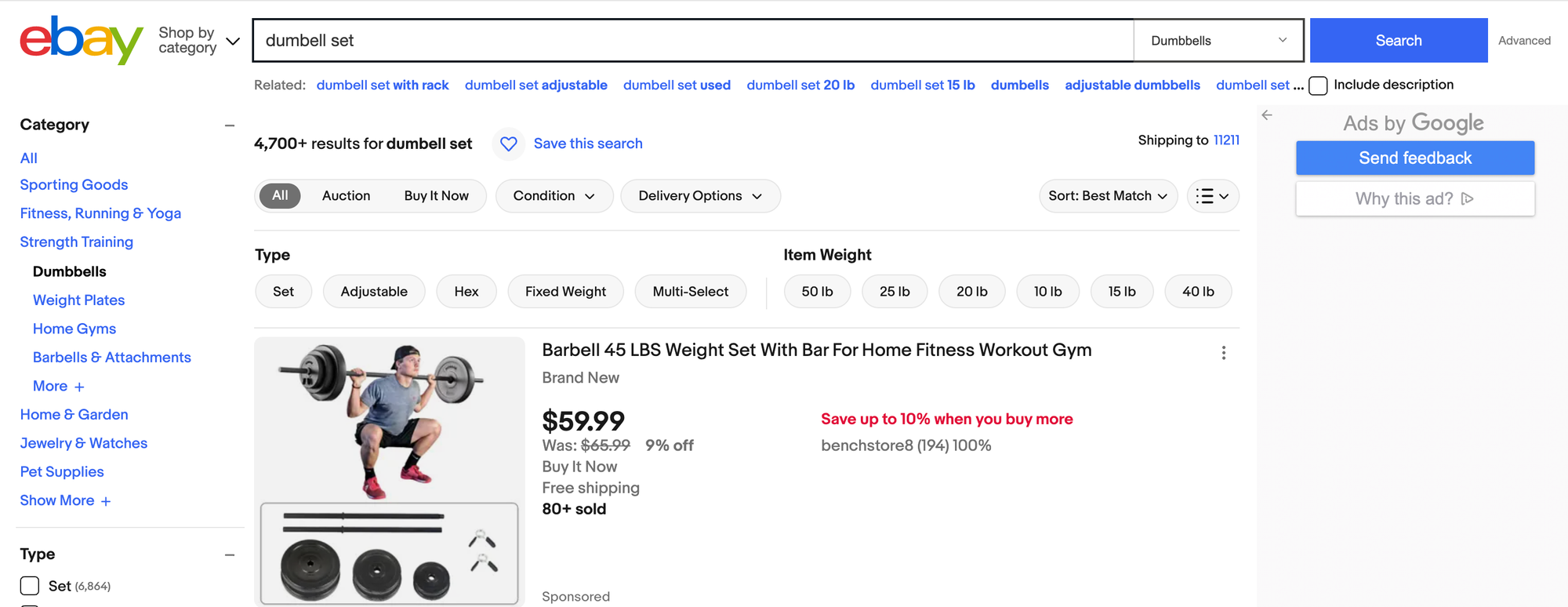Collapse the Category section with the minus icon
This screenshot has width=1568, height=607.
[229, 125]
